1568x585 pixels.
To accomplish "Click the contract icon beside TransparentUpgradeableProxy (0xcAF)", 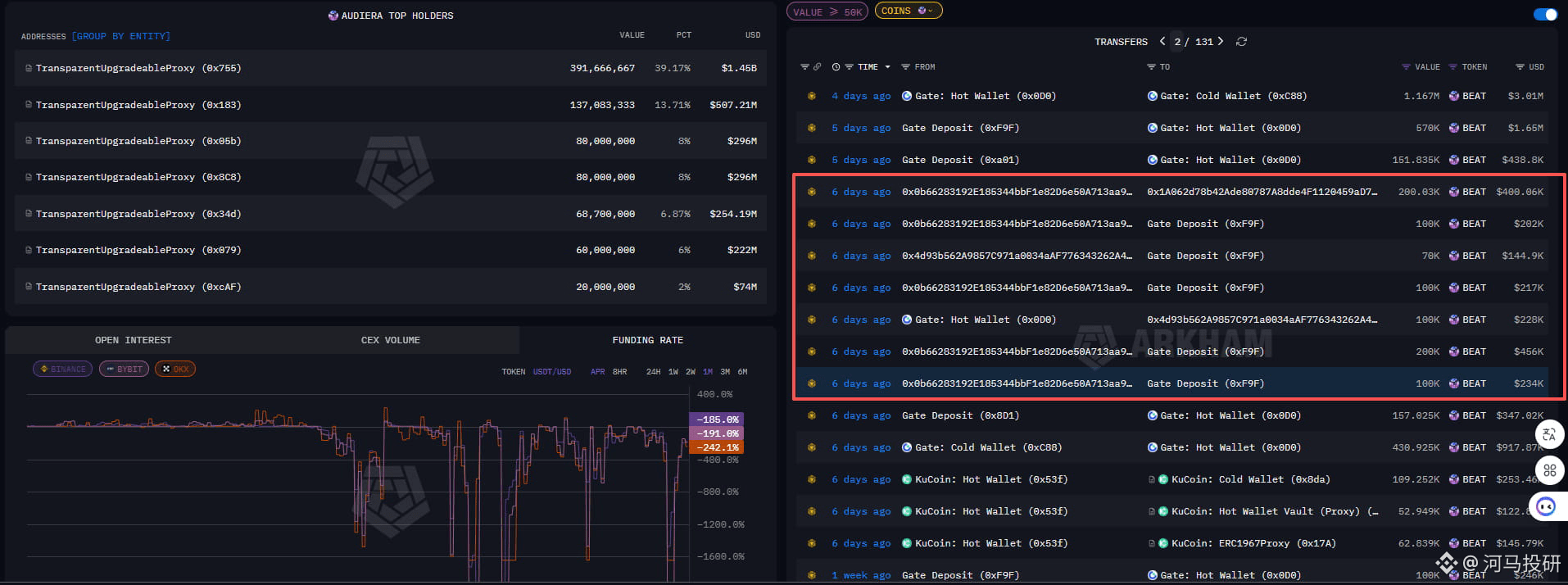I will coord(29,287).
